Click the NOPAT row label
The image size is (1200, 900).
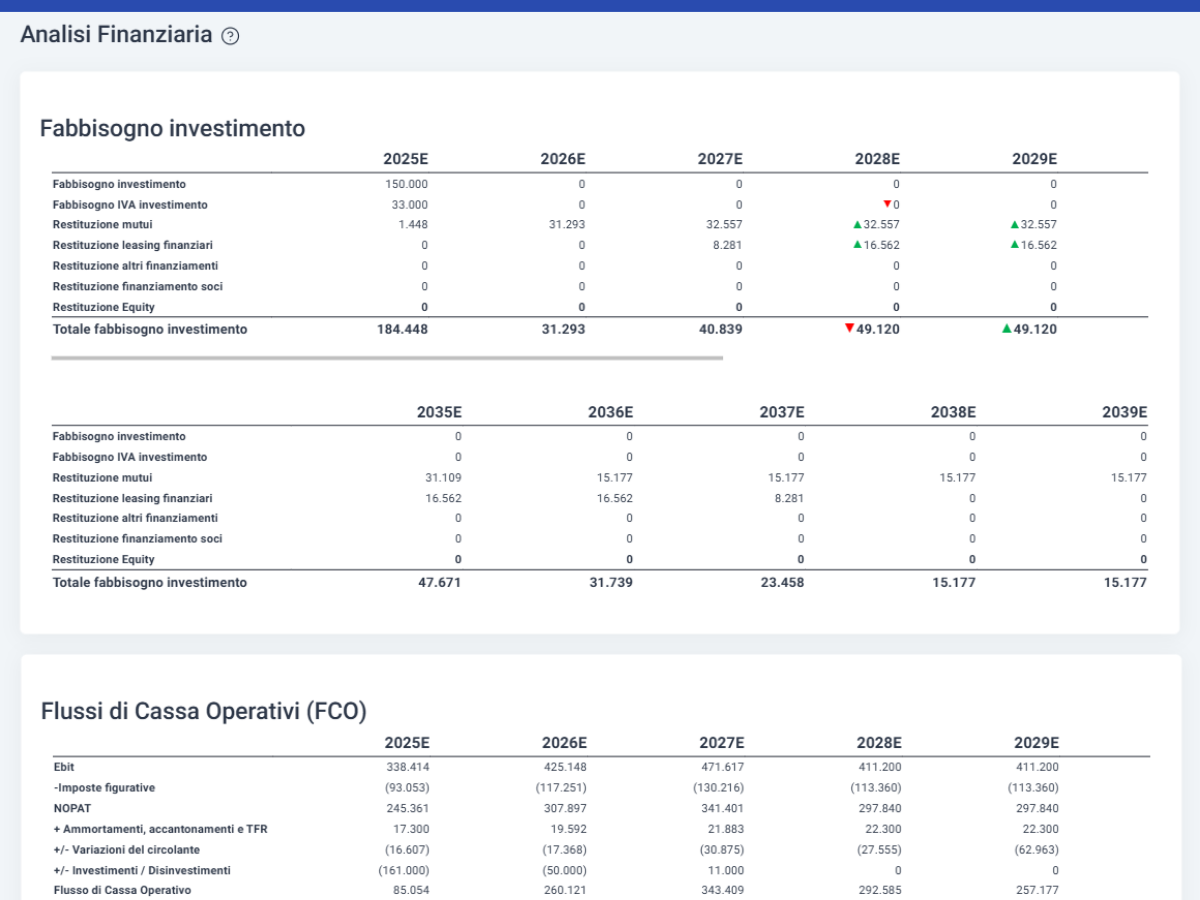click(x=71, y=808)
